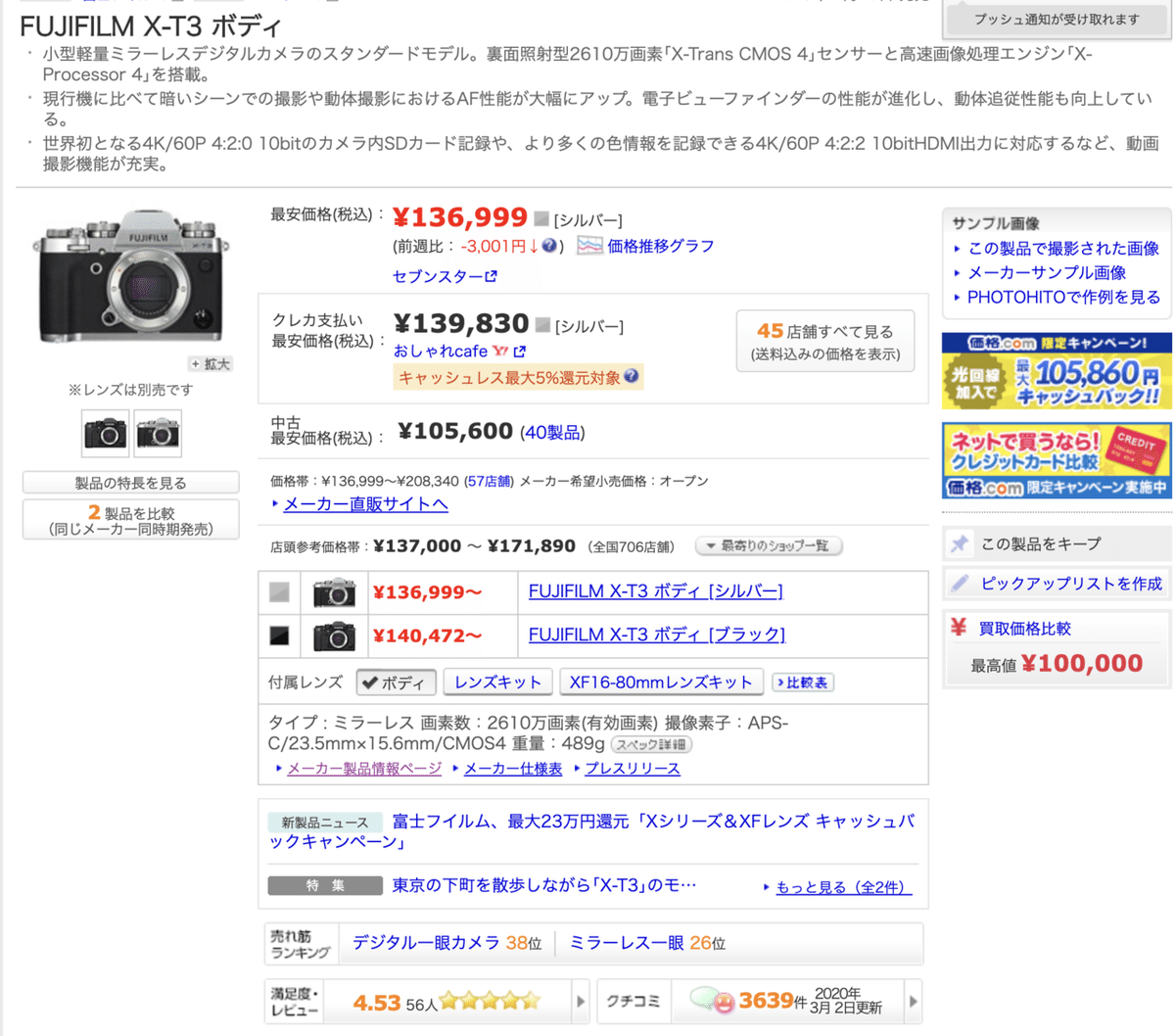The width and height of the screenshot is (1175, 1036).
Task: Click the Yahoo icon beside おしゃれcafe
Action: click(x=500, y=351)
